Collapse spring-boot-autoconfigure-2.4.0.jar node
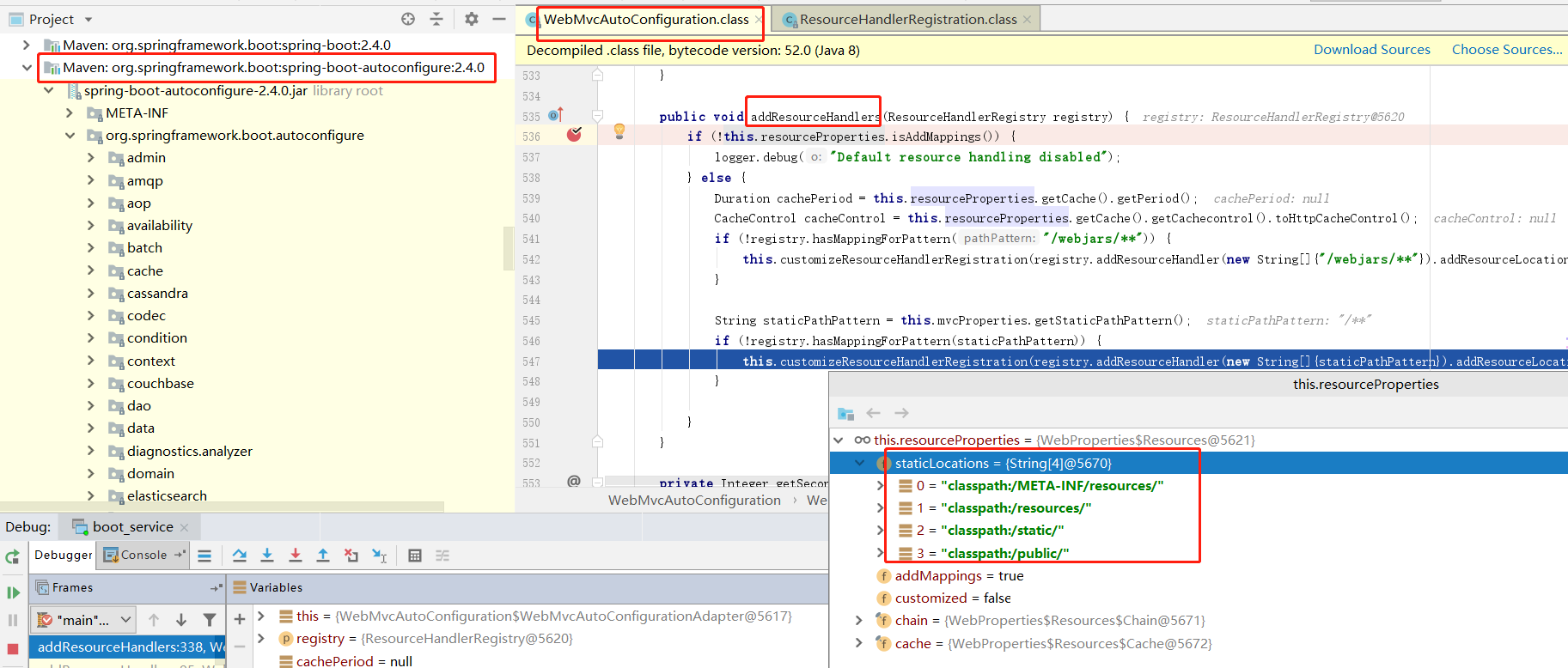This screenshot has width=1568, height=668. 49,90
